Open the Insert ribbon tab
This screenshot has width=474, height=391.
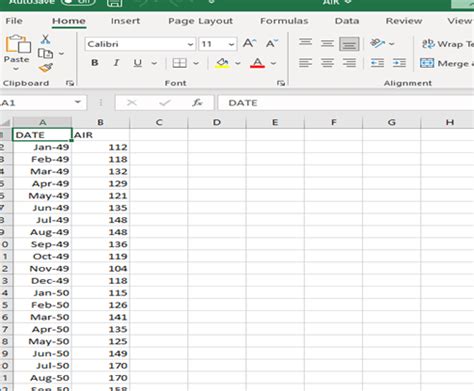(x=125, y=21)
